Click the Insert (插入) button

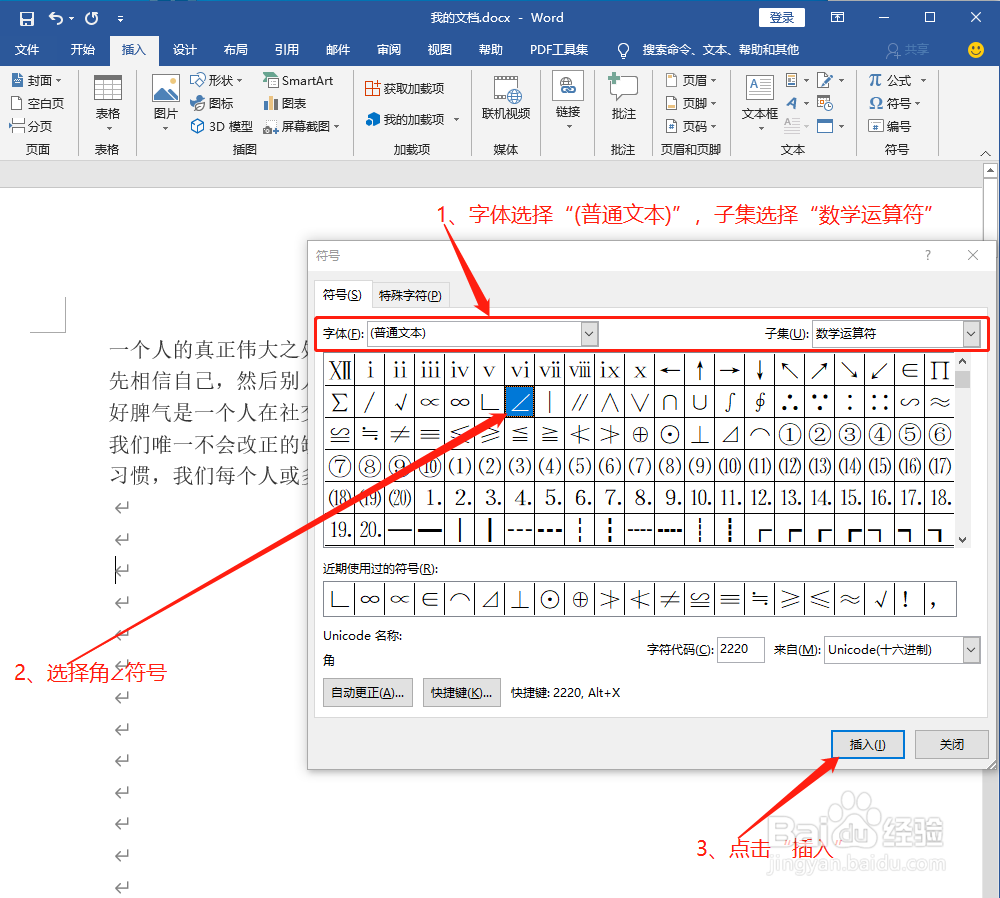pos(867,744)
